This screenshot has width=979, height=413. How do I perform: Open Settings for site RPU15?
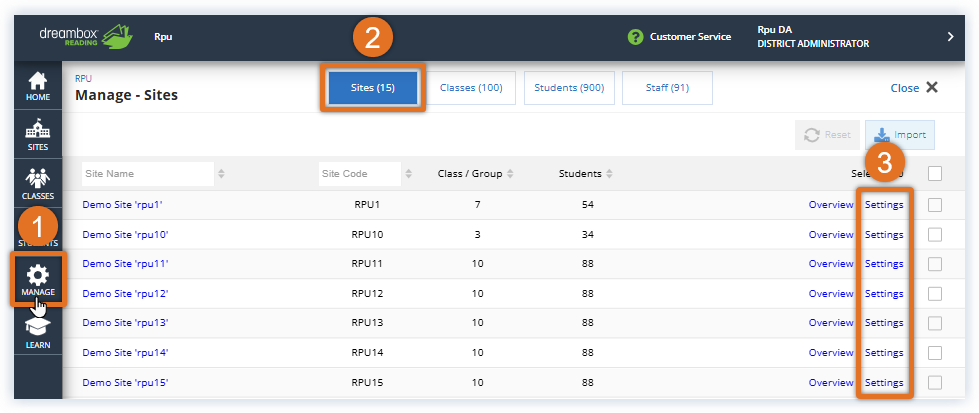[884, 382]
